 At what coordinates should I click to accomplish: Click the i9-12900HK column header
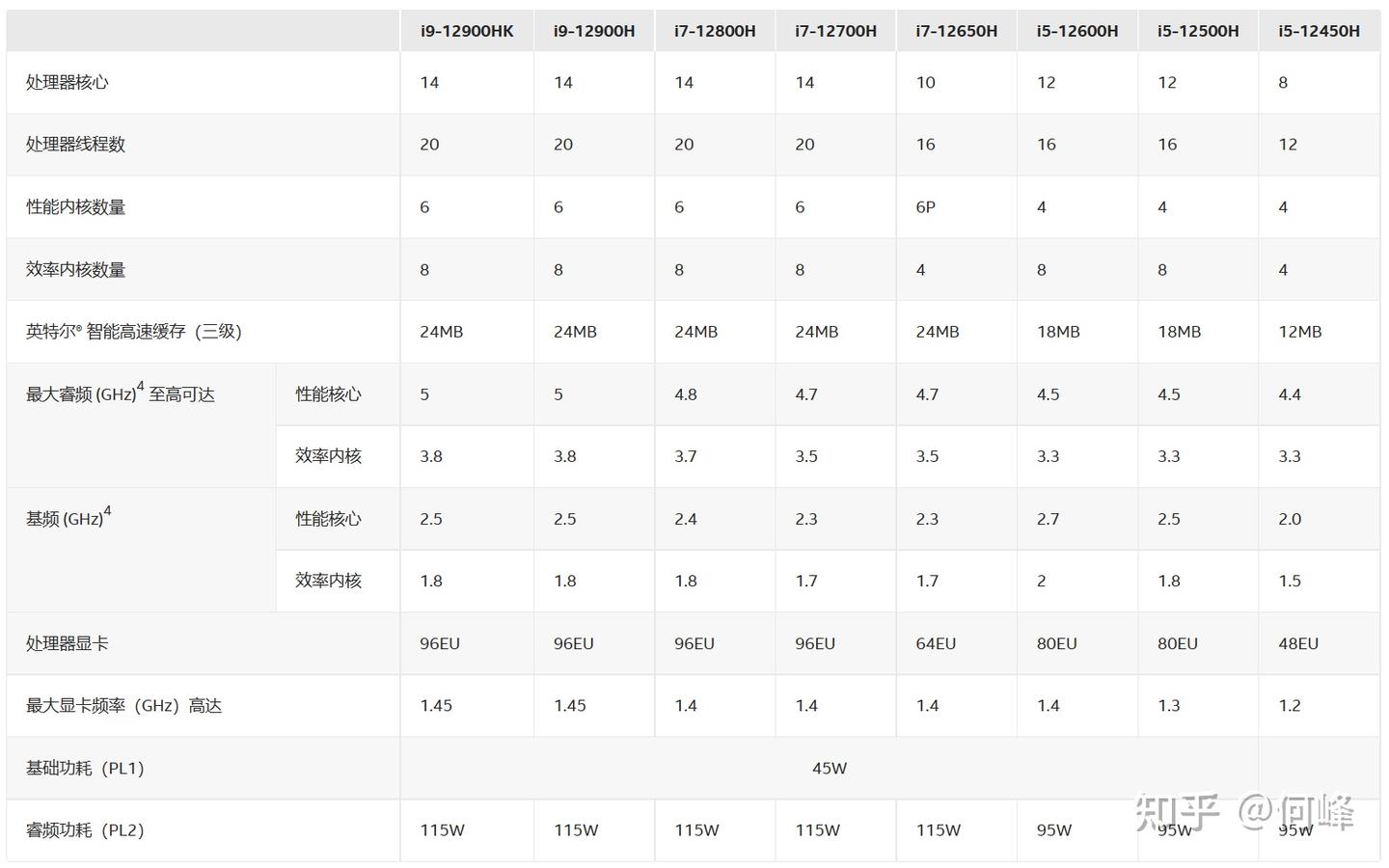click(467, 31)
